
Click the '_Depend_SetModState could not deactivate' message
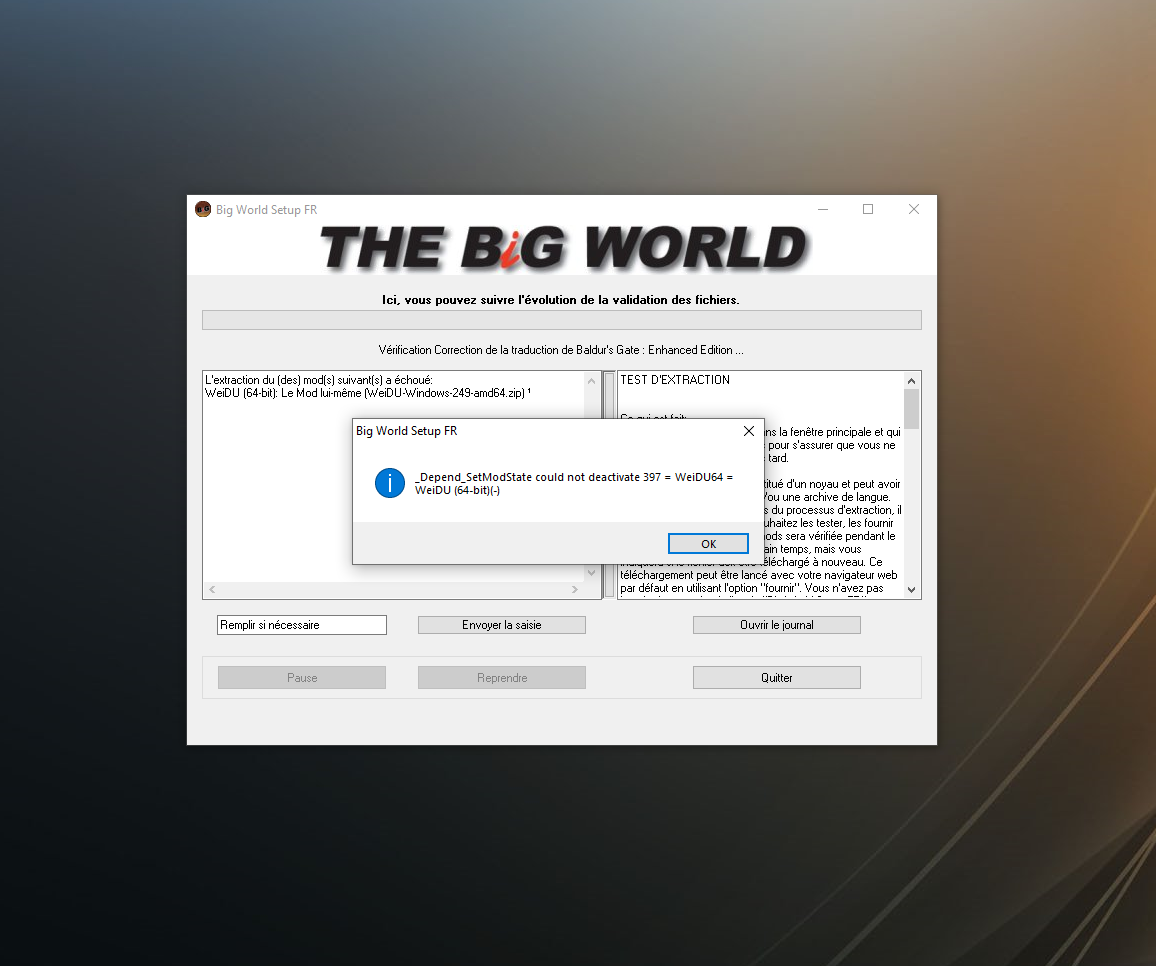point(574,483)
